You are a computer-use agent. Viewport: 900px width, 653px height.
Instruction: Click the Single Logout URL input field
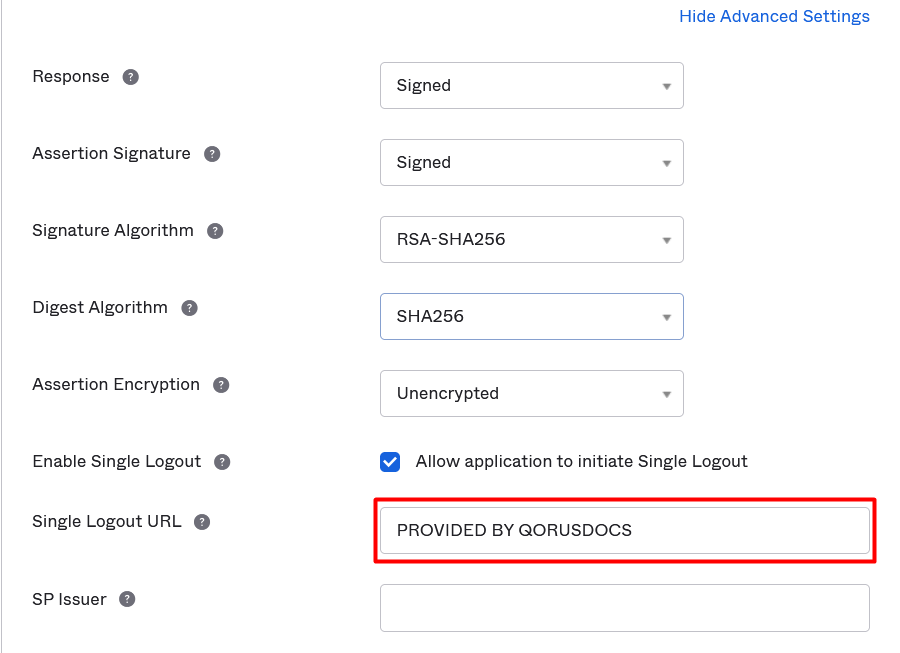pos(624,531)
